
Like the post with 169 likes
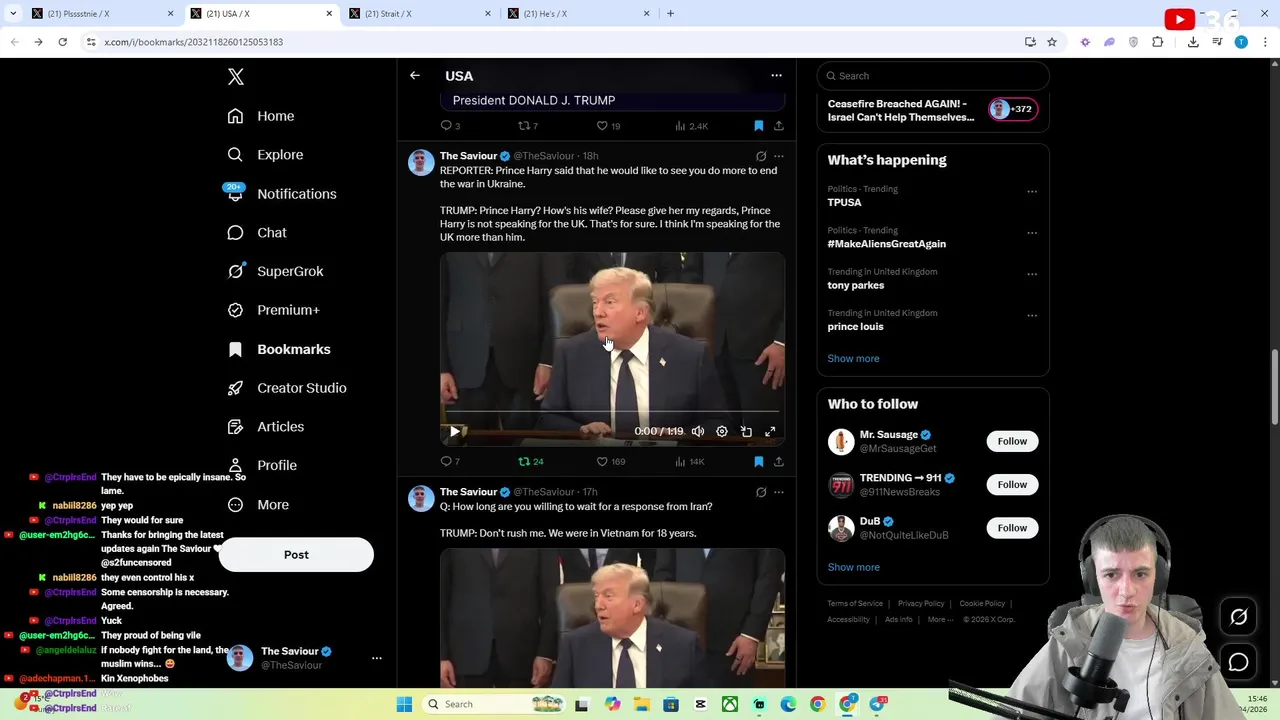pyautogui.click(x=610, y=462)
